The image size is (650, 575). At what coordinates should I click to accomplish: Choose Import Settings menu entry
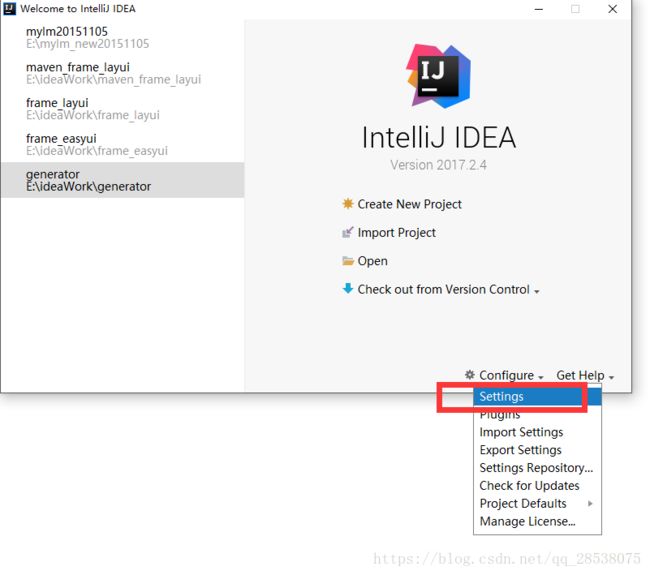click(537, 432)
